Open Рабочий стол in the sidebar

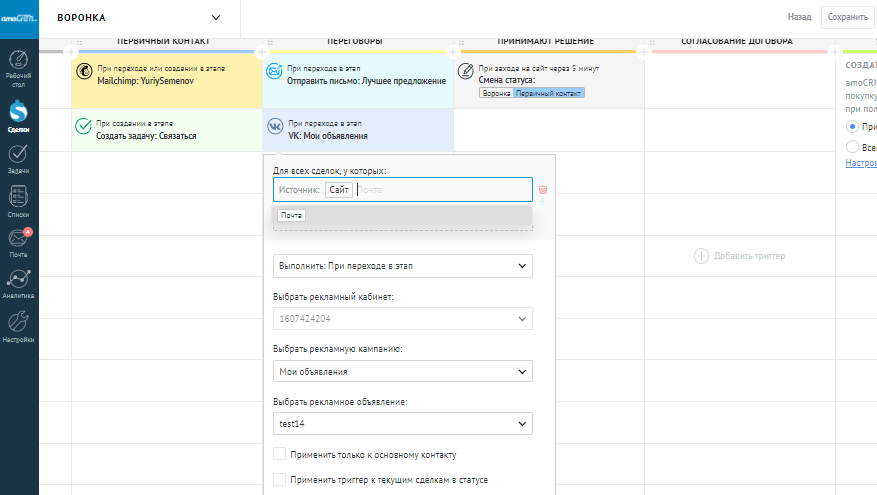(x=18, y=69)
